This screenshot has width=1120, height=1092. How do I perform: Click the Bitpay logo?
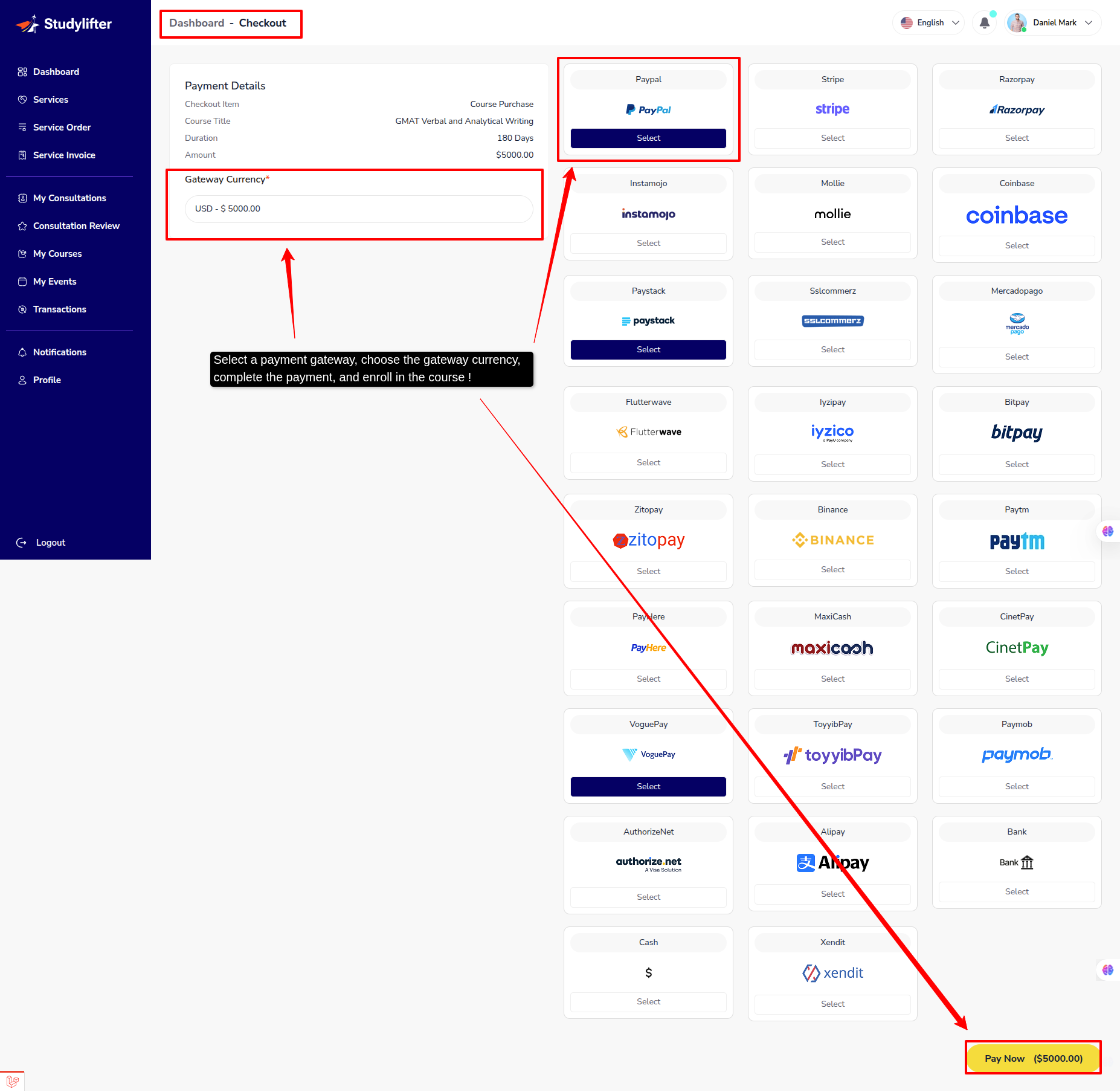1017,432
